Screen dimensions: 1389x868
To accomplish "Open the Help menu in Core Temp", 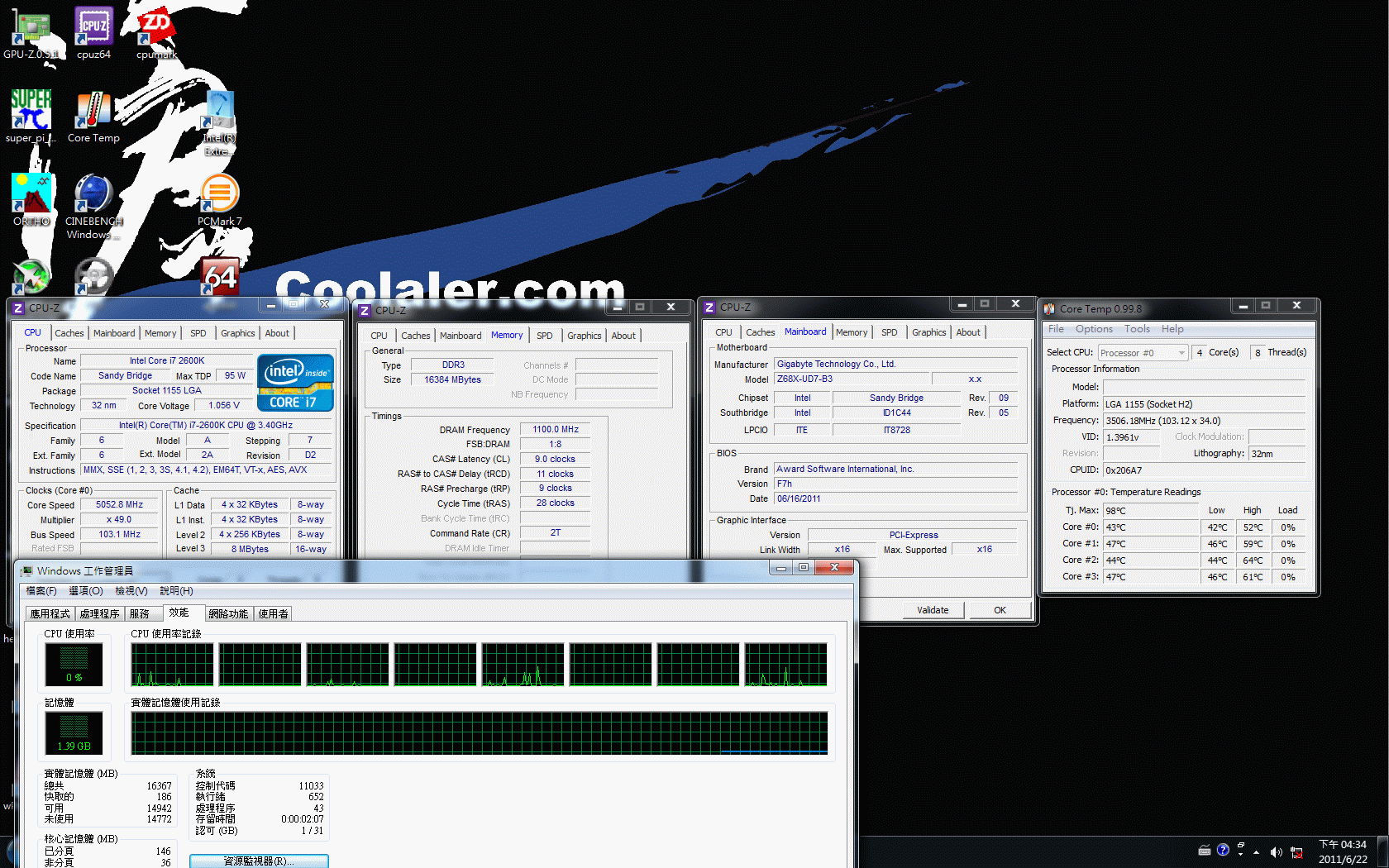I will [x=1172, y=329].
